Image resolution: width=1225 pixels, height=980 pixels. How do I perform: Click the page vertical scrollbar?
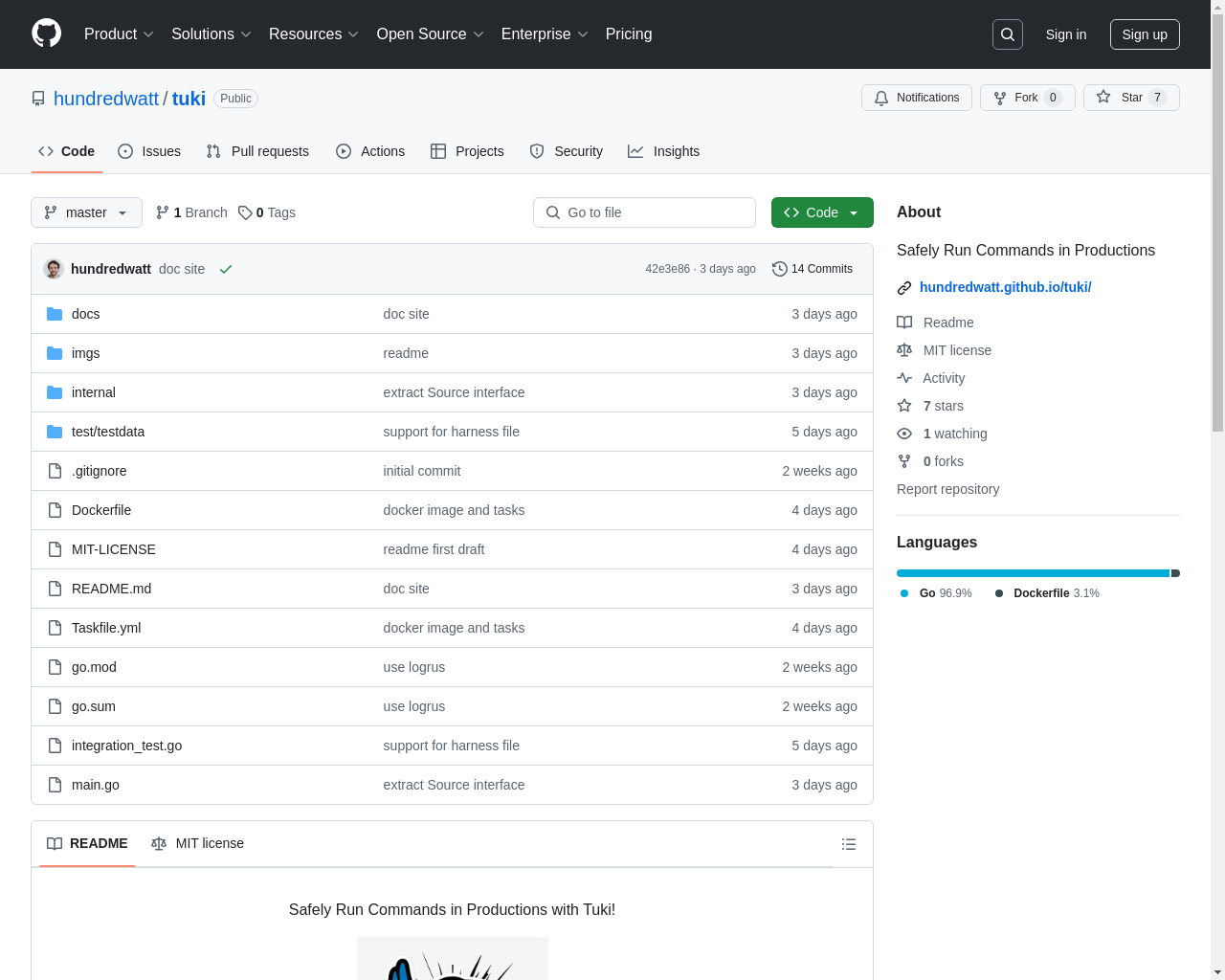(x=1217, y=490)
